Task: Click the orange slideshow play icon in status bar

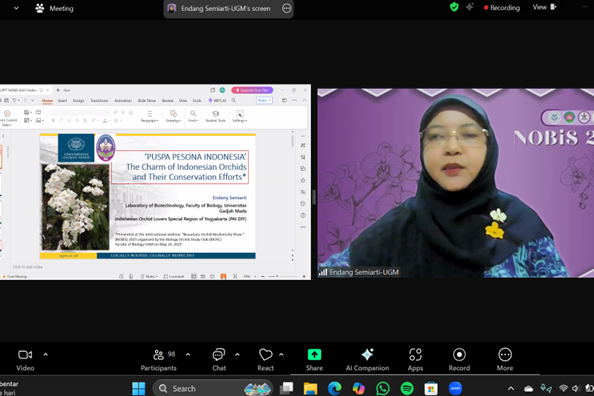Action: (x=224, y=277)
